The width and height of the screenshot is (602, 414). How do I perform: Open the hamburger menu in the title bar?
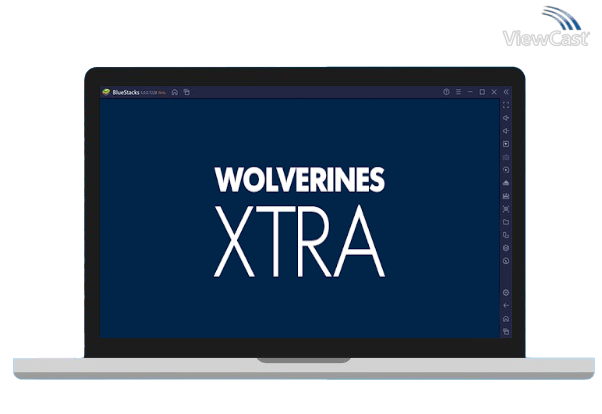point(458,92)
